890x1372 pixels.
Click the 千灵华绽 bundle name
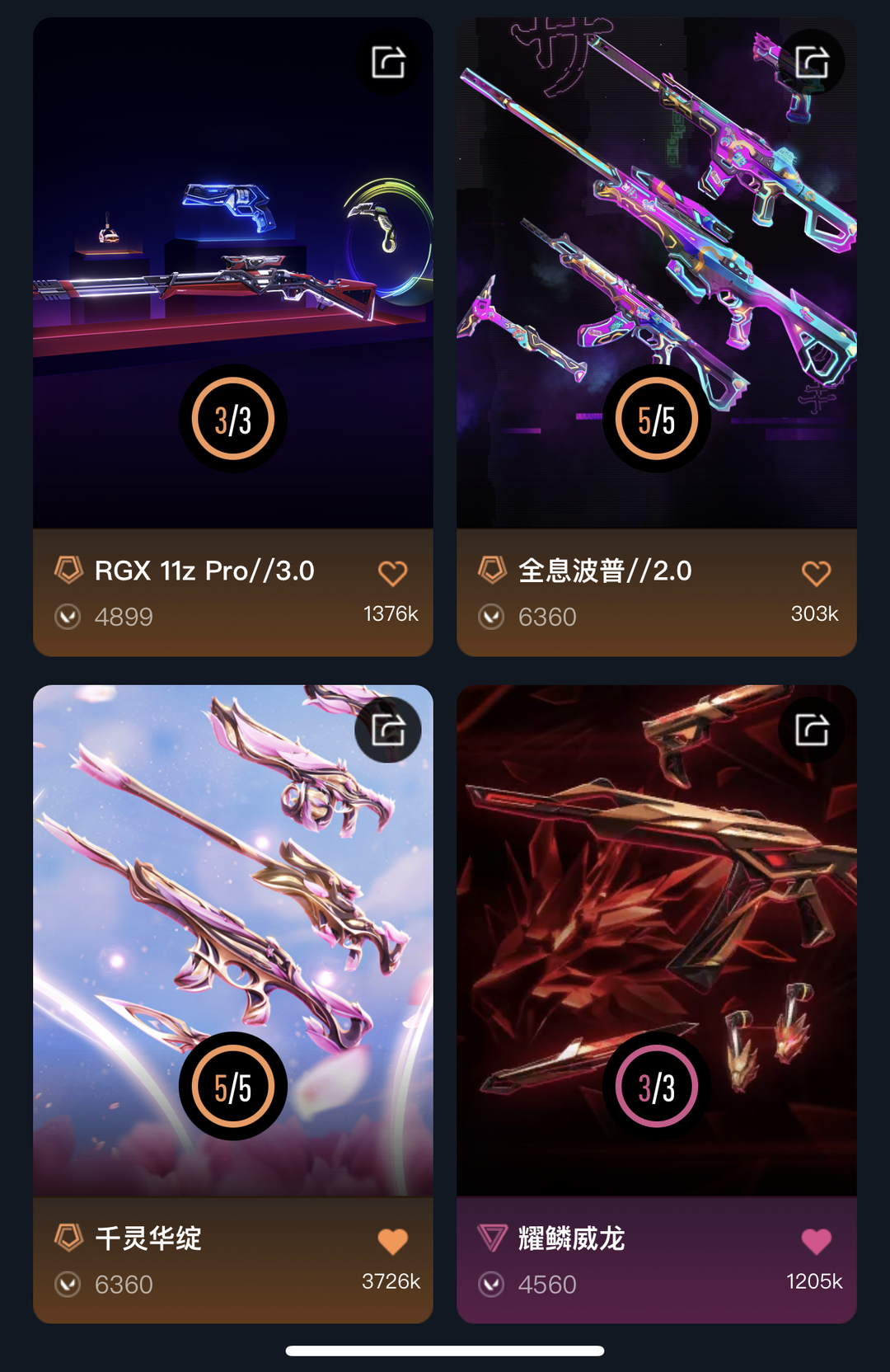click(148, 1238)
